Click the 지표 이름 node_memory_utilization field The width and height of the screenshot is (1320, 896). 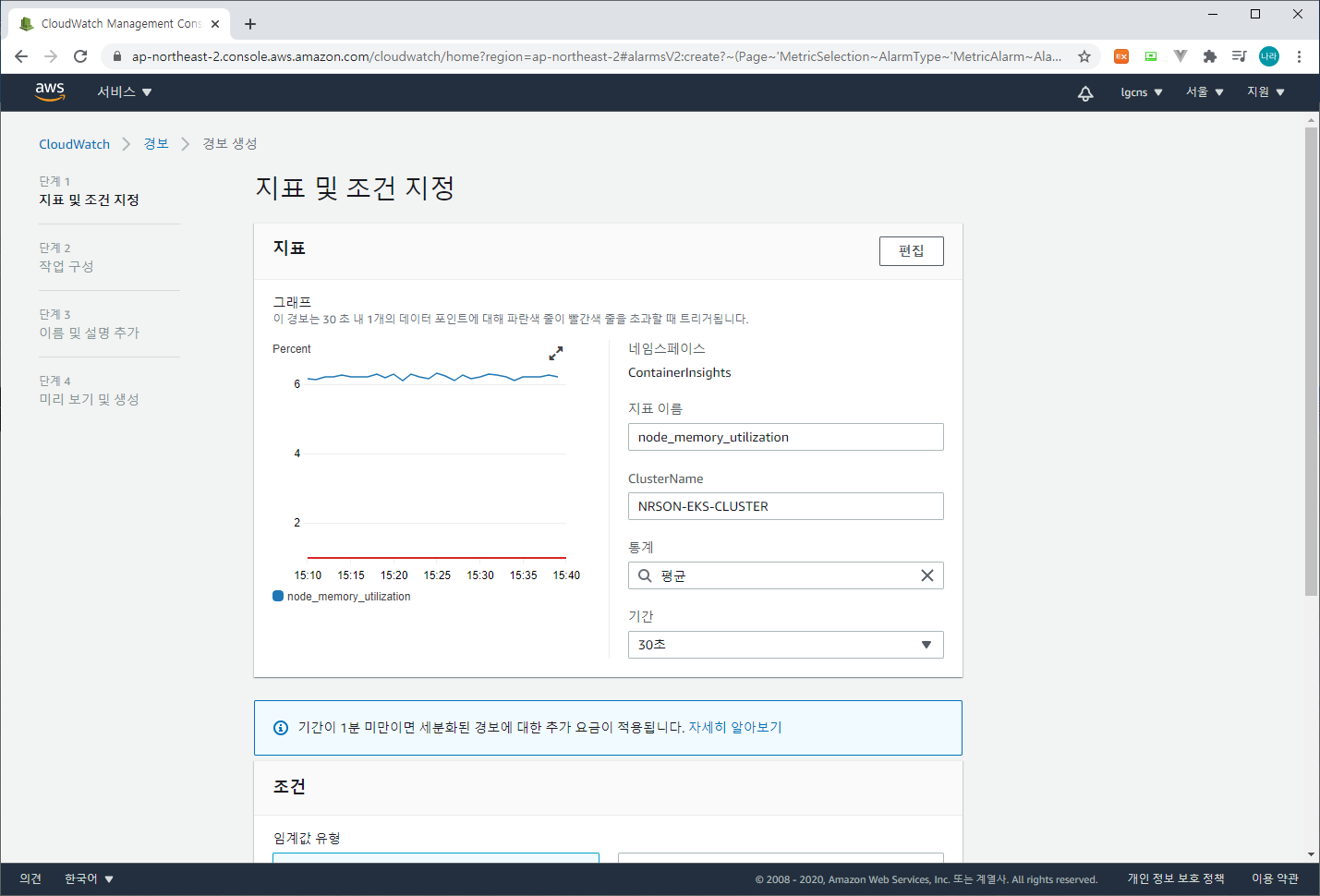pyautogui.click(x=786, y=437)
